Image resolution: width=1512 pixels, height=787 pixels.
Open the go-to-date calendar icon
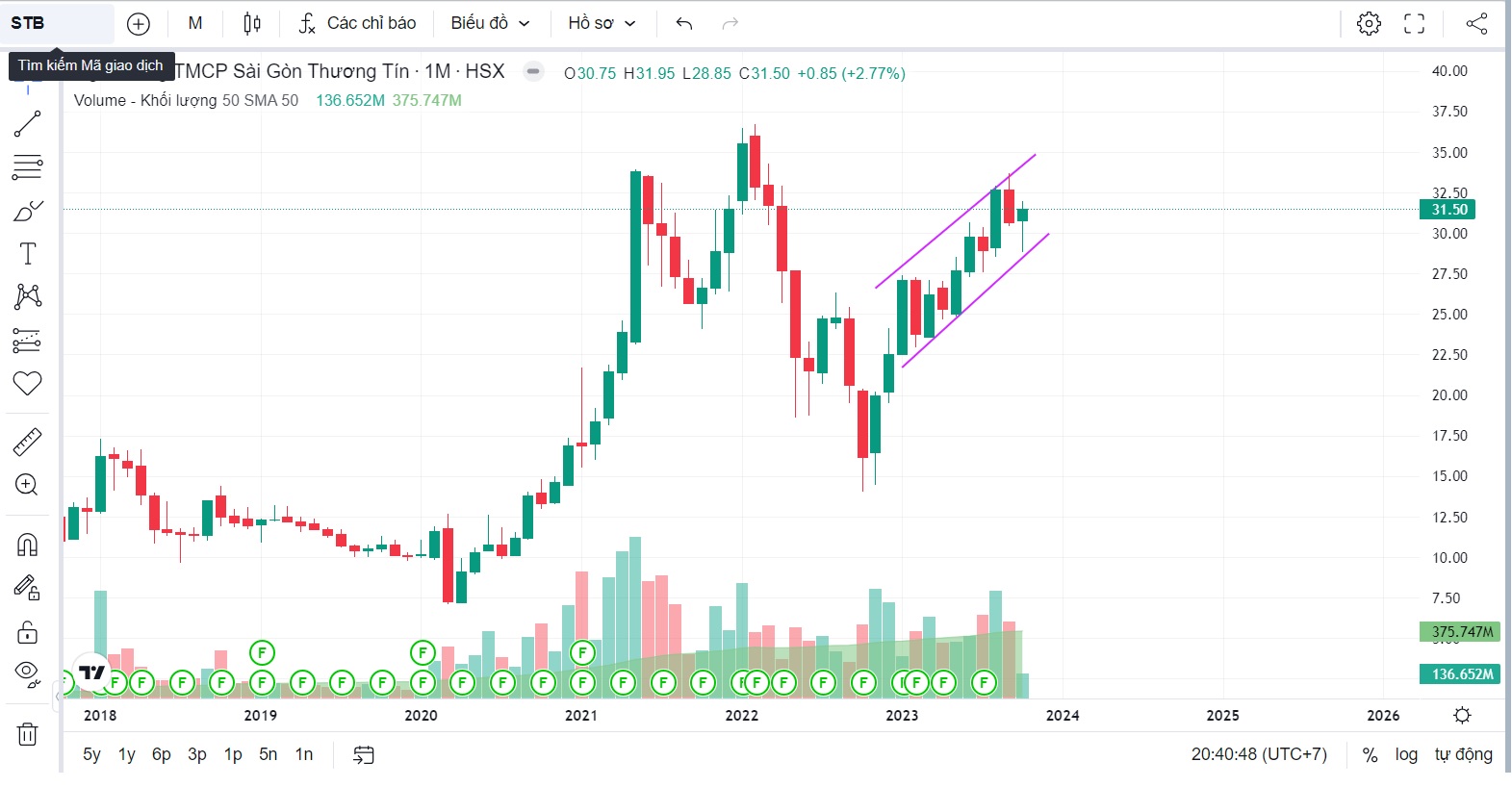(x=363, y=754)
